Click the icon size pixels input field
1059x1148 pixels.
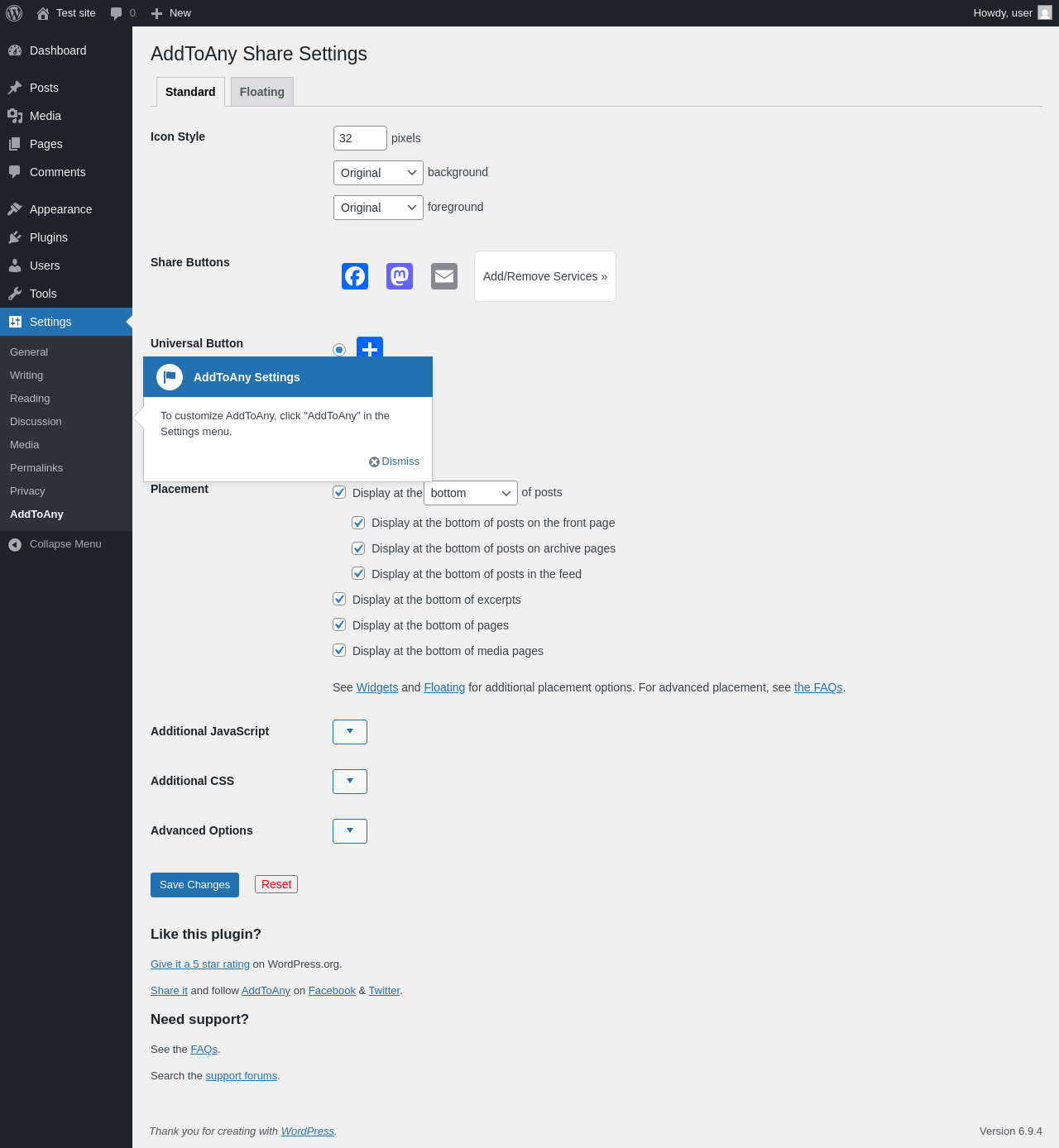tap(360, 138)
